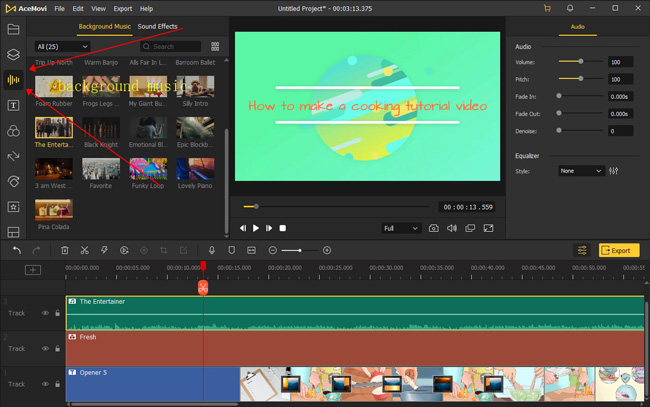Add a new track to timeline
The height and width of the screenshot is (407, 650).
33,270
